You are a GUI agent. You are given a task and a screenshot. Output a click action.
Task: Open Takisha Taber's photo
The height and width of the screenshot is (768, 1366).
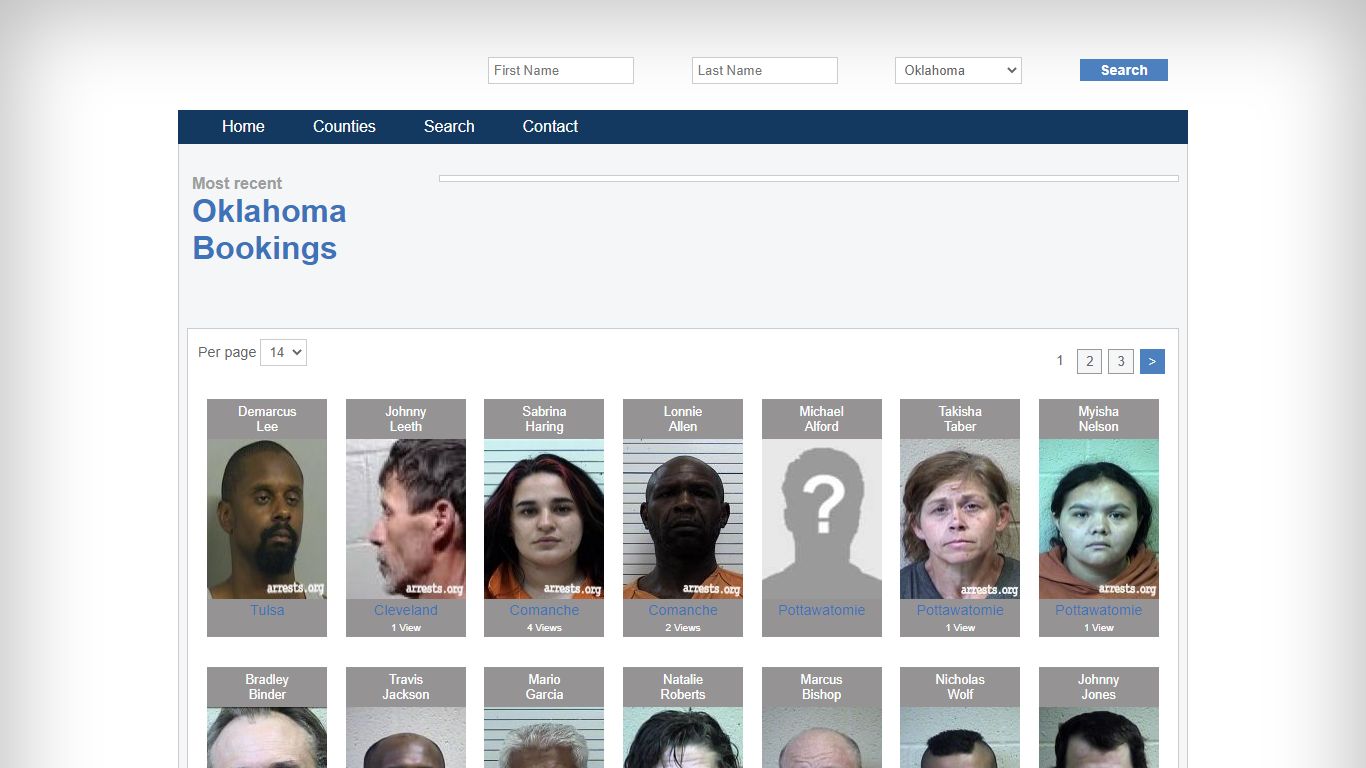pos(960,519)
